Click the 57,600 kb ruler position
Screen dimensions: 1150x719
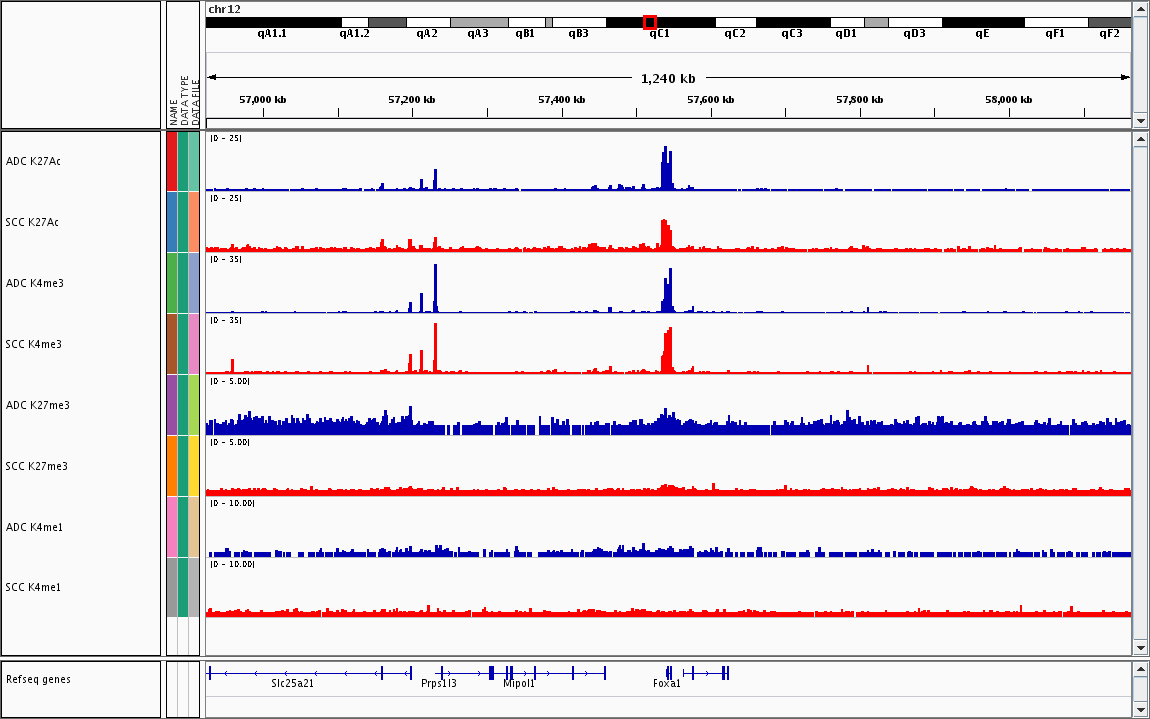click(x=712, y=100)
